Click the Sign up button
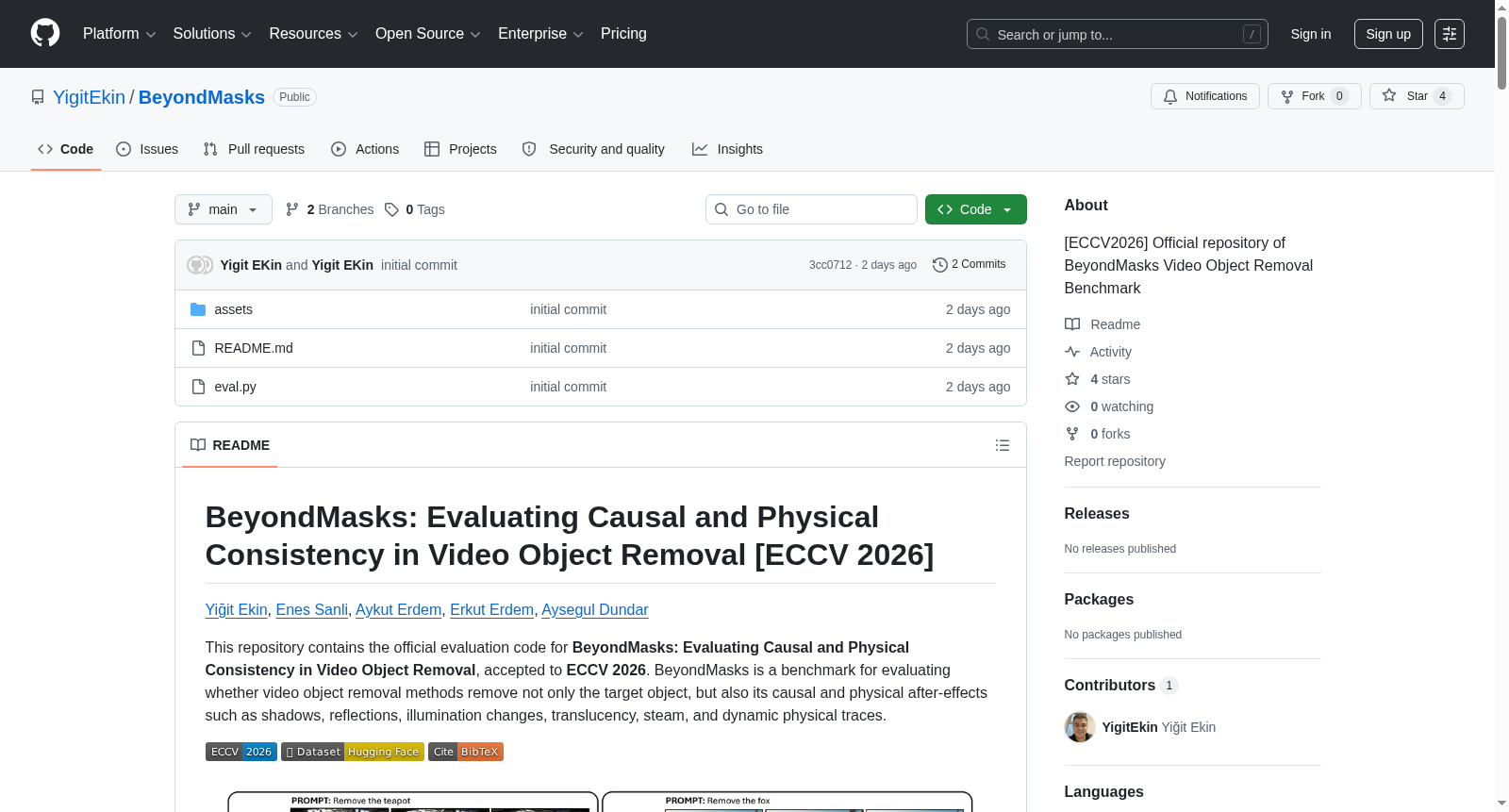1509x812 pixels. pyautogui.click(x=1388, y=34)
